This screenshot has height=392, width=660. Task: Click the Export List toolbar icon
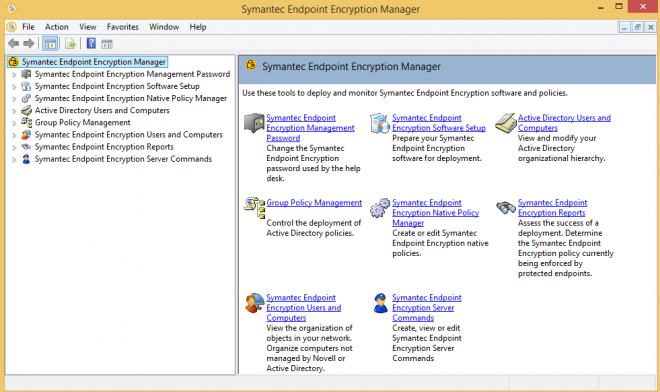70,43
